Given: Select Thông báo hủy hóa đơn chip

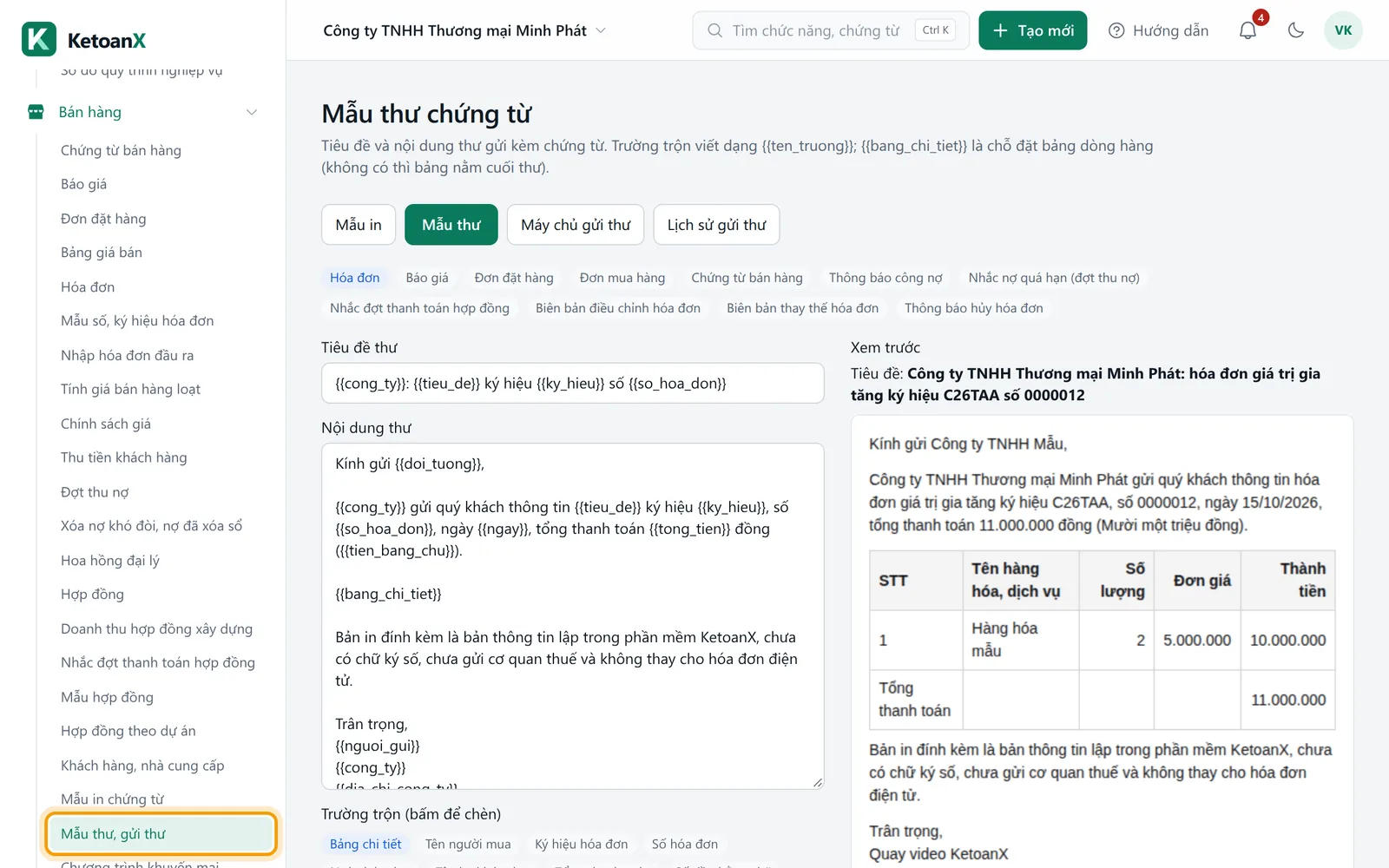Looking at the screenshot, I should click(x=974, y=308).
